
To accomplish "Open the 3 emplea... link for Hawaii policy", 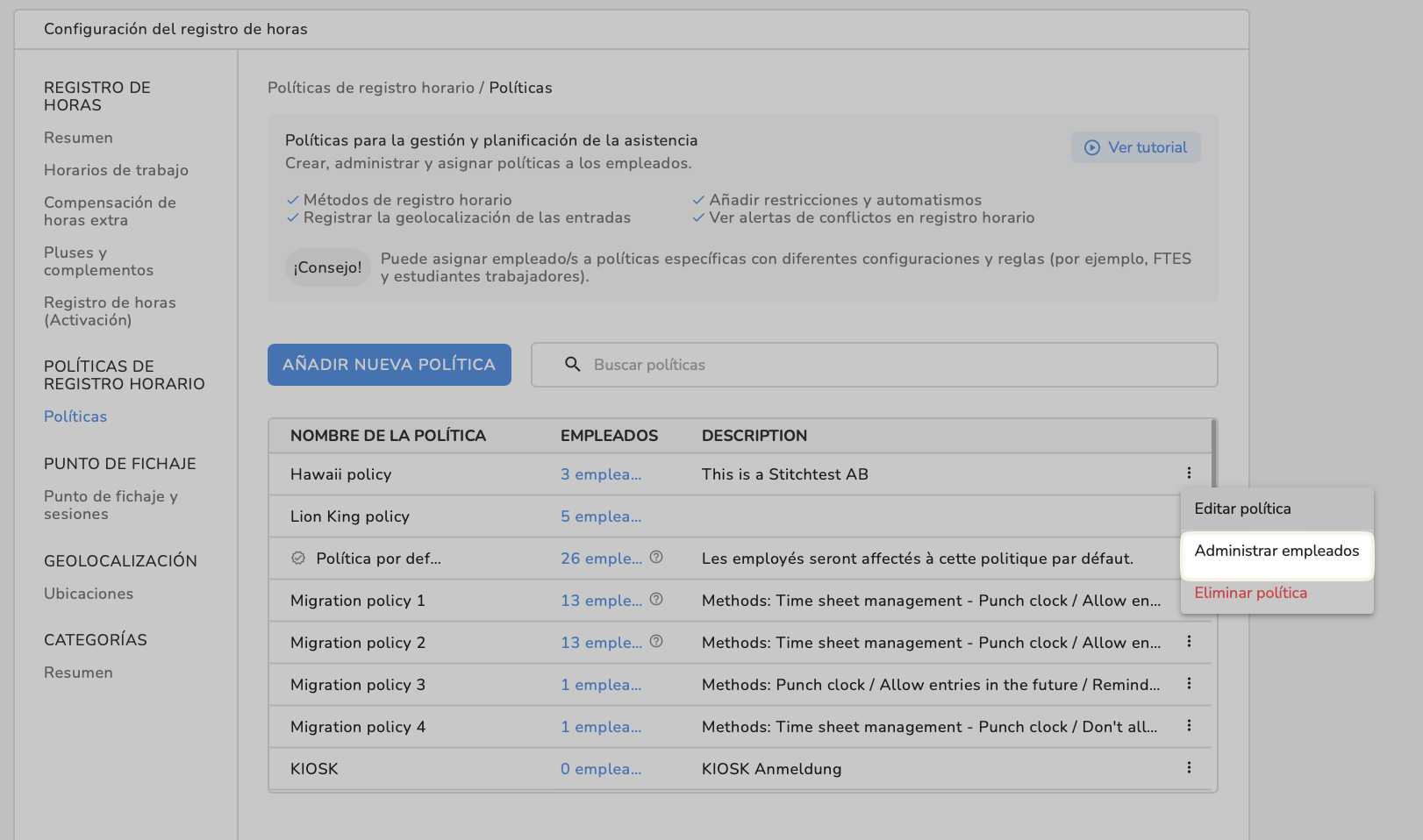I will (601, 474).
